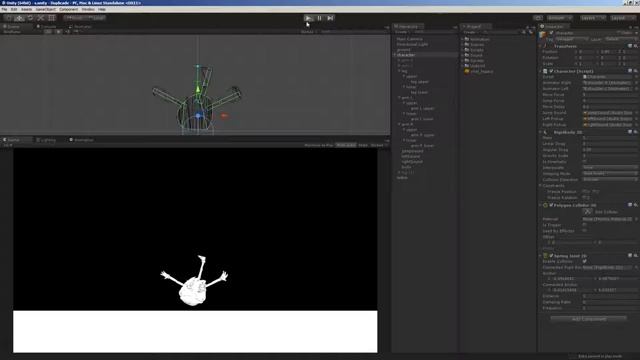Click the Pause button in the toolbar
Screen dimensions: 640x360
[320, 18]
